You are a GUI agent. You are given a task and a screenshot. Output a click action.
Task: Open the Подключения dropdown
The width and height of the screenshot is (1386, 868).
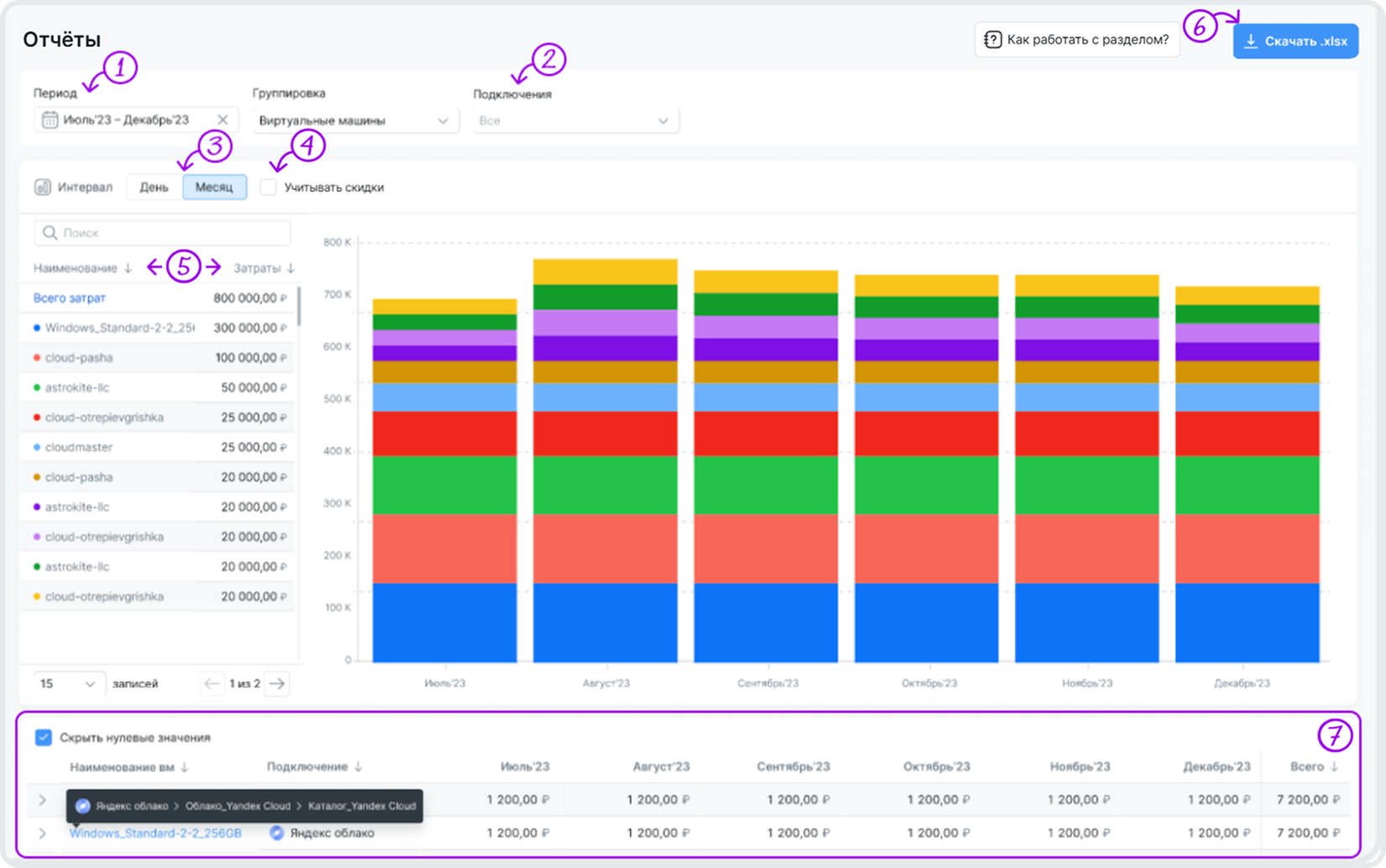click(575, 121)
